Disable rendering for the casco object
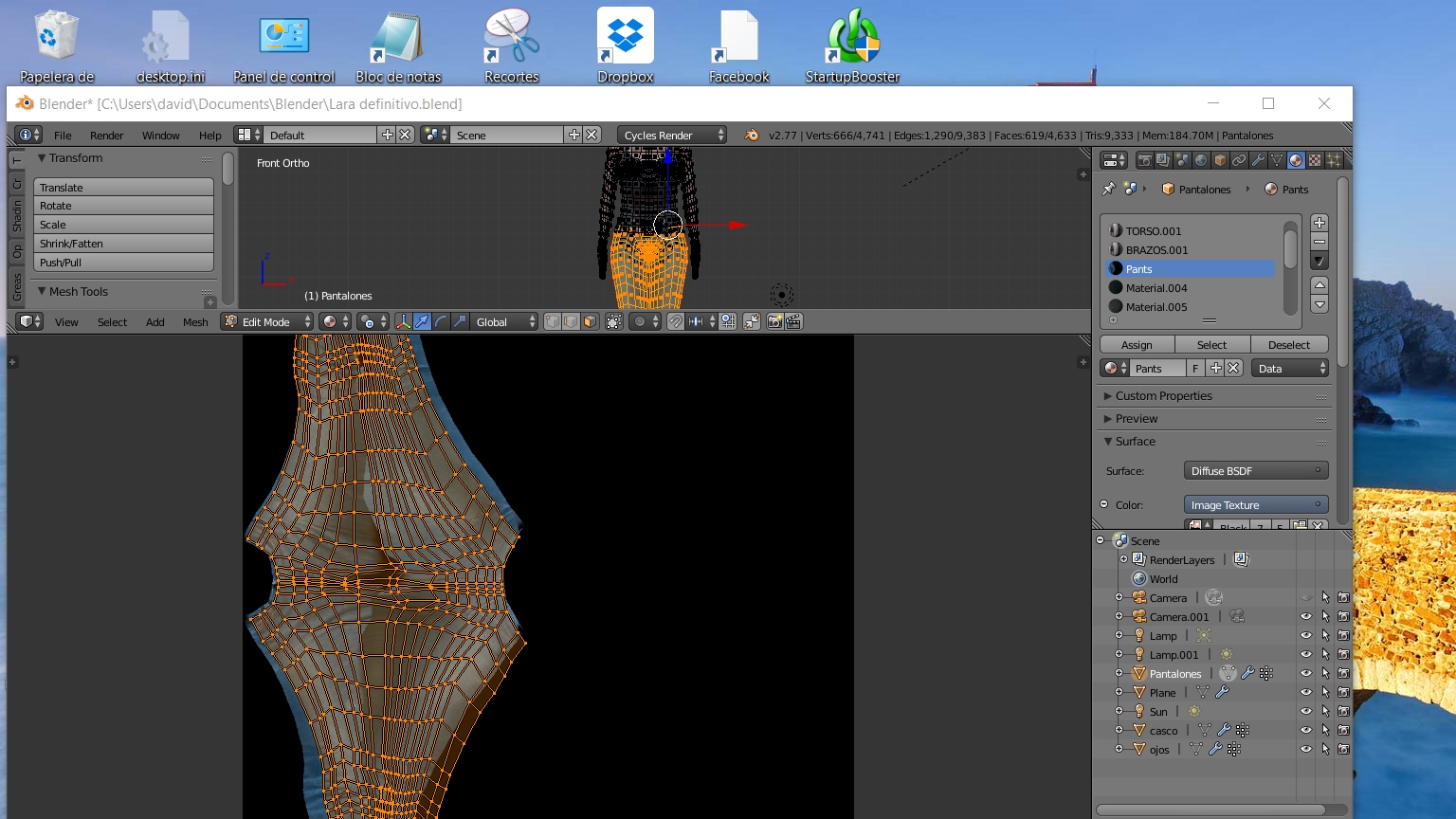1456x819 pixels. click(1343, 731)
